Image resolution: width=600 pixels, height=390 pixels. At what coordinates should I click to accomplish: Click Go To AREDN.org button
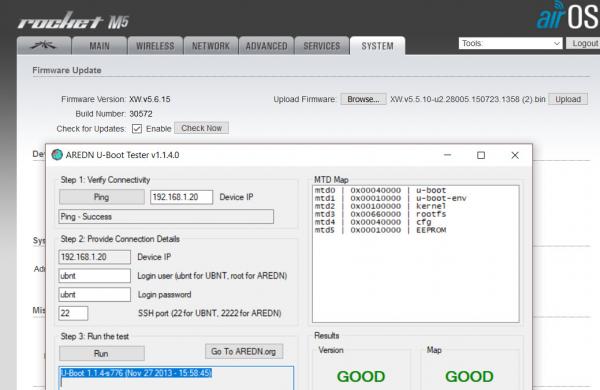click(x=244, y=351)
